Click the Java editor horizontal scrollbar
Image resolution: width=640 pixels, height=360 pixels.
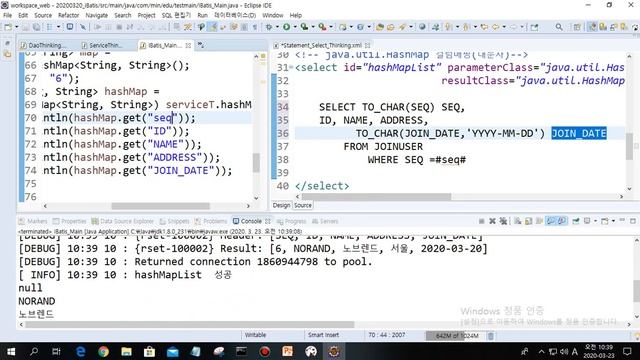tap(160, 206)
